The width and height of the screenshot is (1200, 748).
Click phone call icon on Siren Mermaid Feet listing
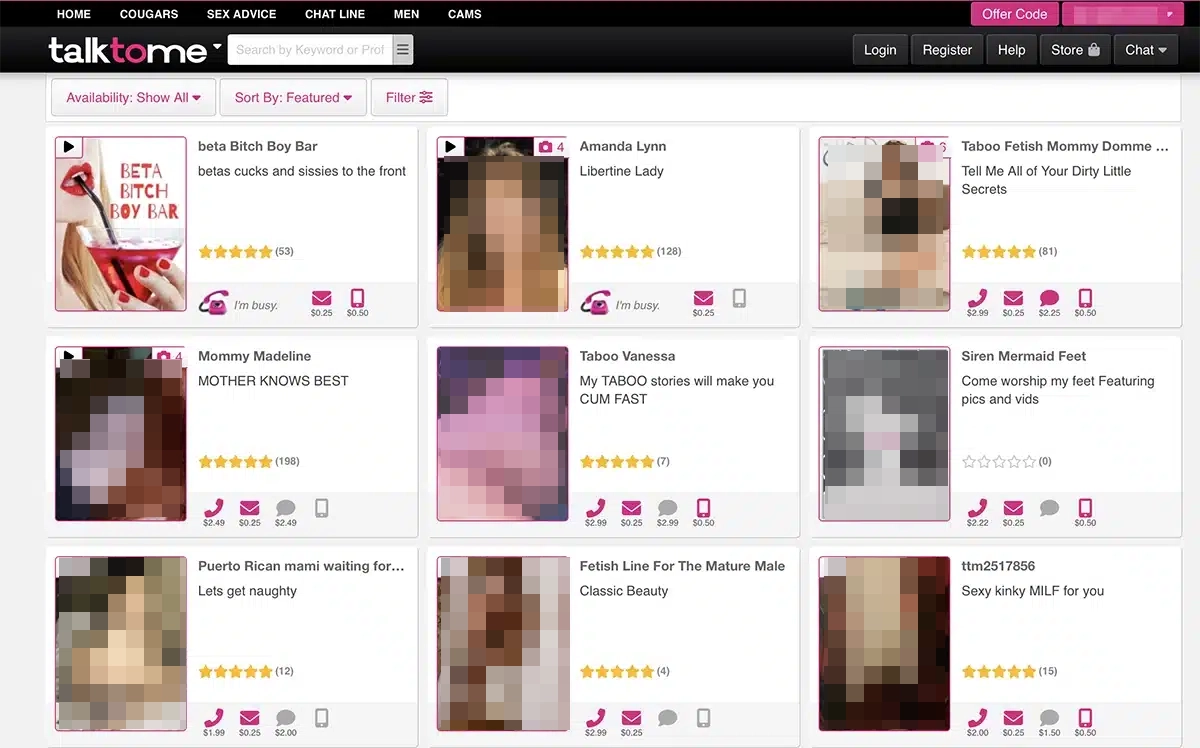pos(977,508)
